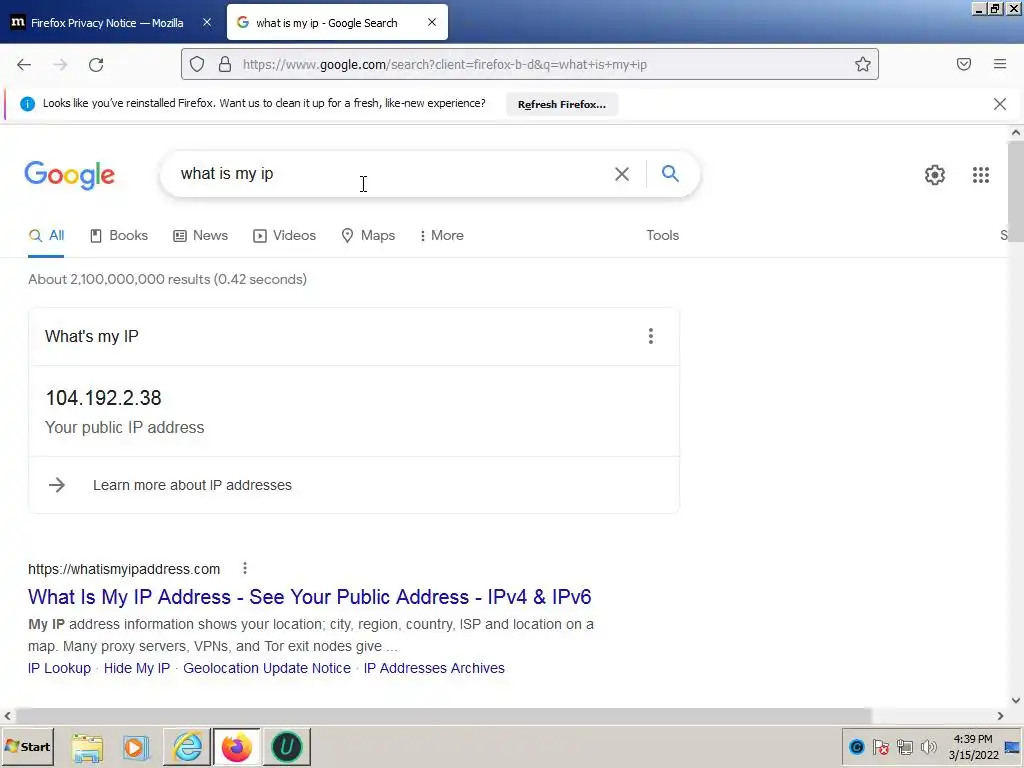
Task: Open 'About this result' dots for whatismyipaddress.com
Action: [245, 569]
